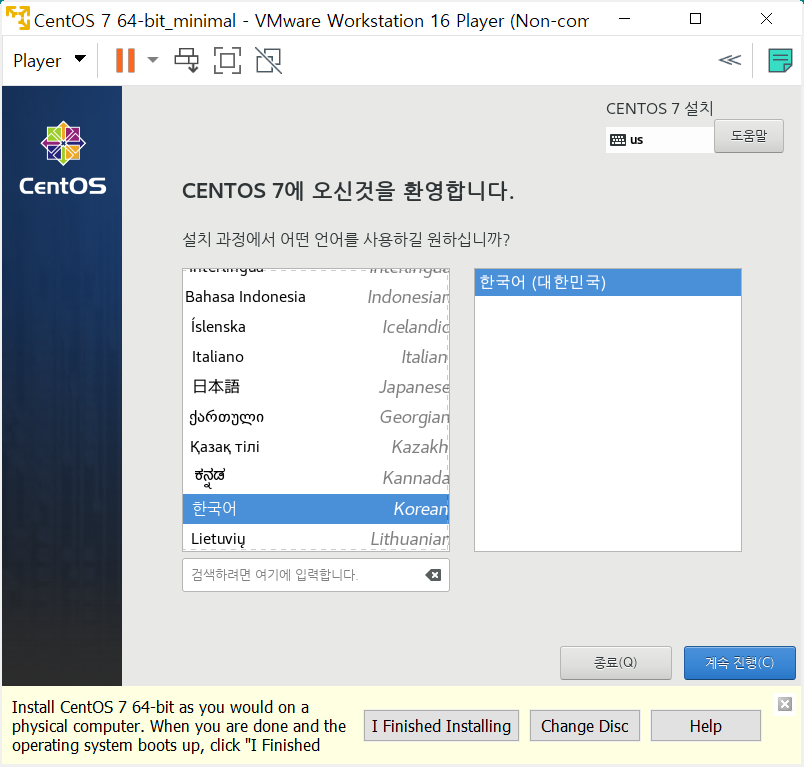Screen dimensions: 804x767
Task: Select Lietuvių Lithuanian language
Action: (x=316, y=538)
